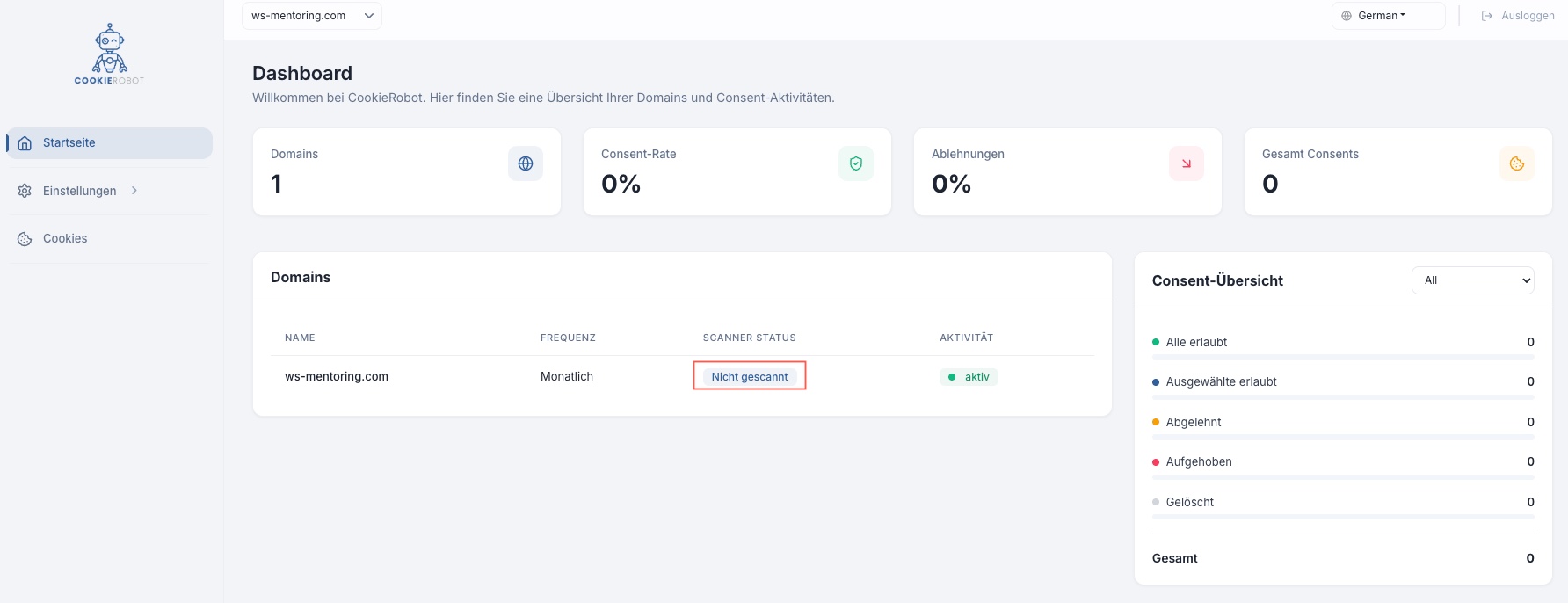Go to Startseite in the sidebar
Screen dimensions: 1568x603
pyautogui.click(x=69, y=143)
